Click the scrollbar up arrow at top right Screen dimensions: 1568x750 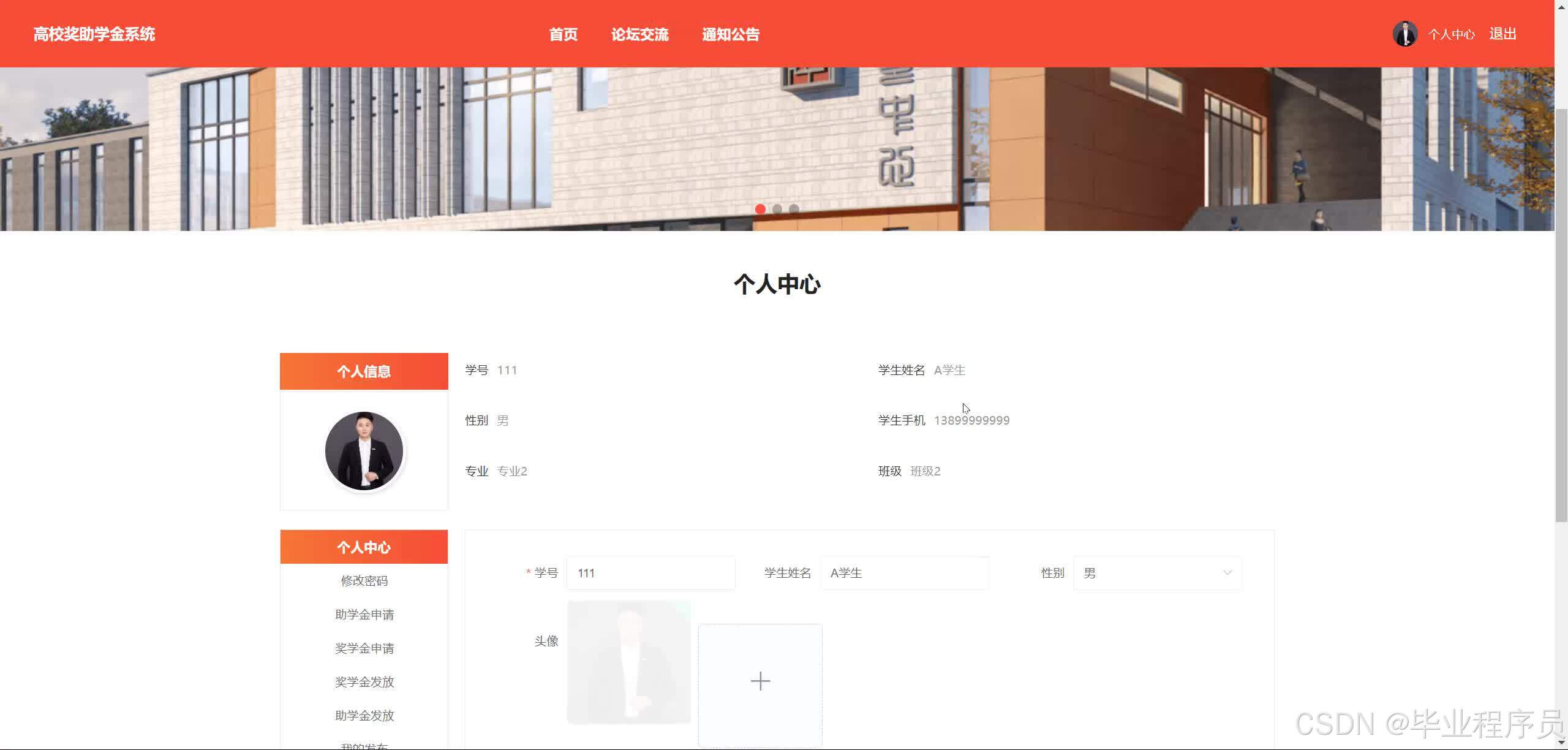1560,6
